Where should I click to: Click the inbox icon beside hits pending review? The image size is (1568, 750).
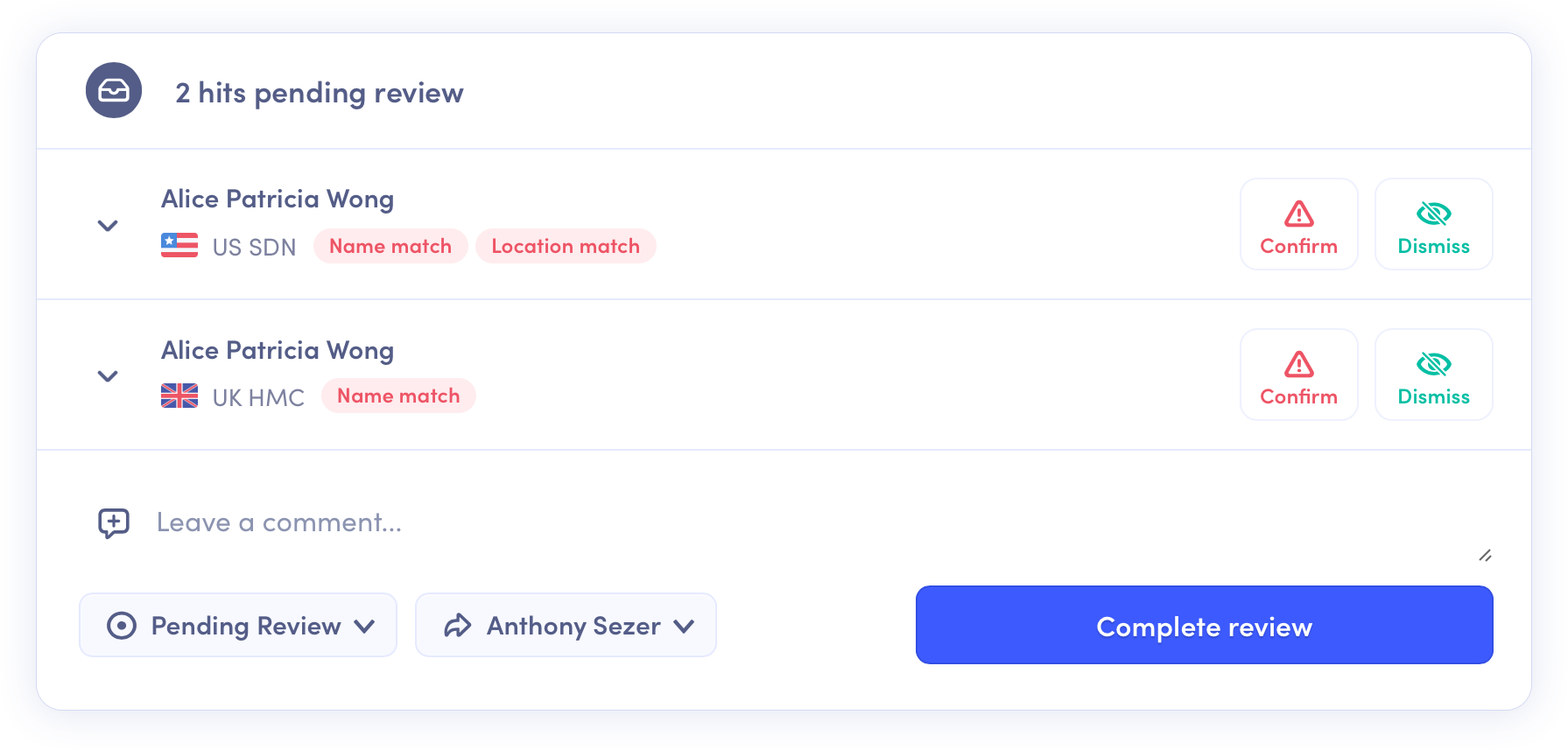pos(114,90)
